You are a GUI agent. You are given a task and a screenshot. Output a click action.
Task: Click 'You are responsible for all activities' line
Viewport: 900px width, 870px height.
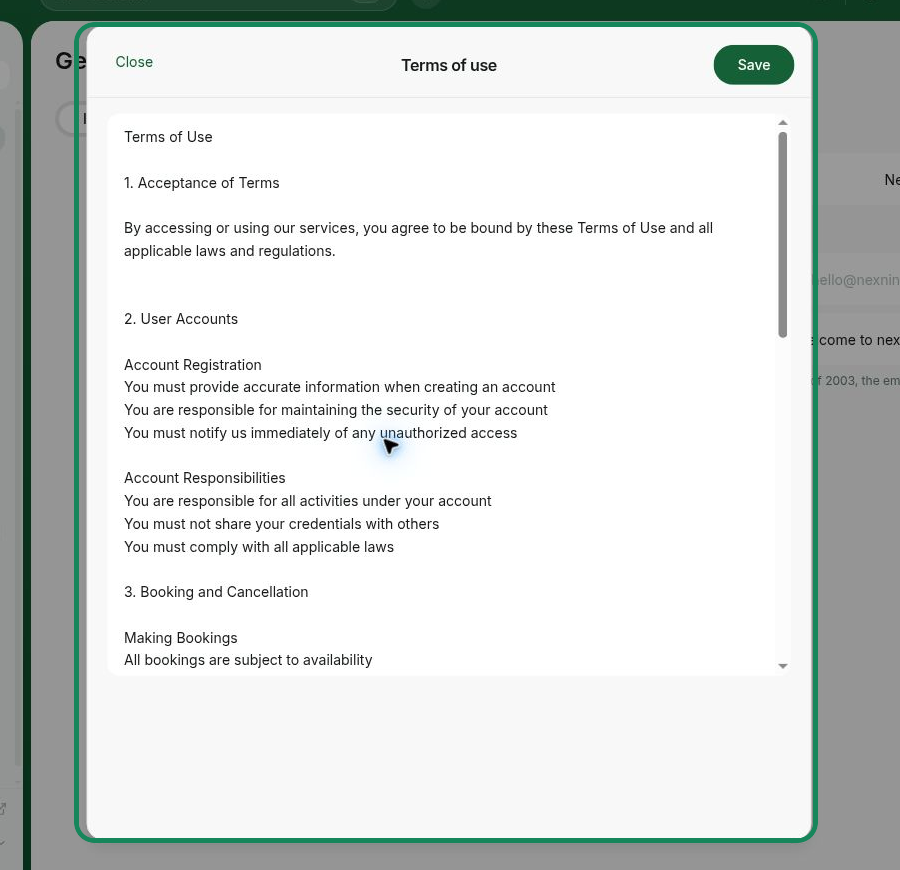[308, 501]
